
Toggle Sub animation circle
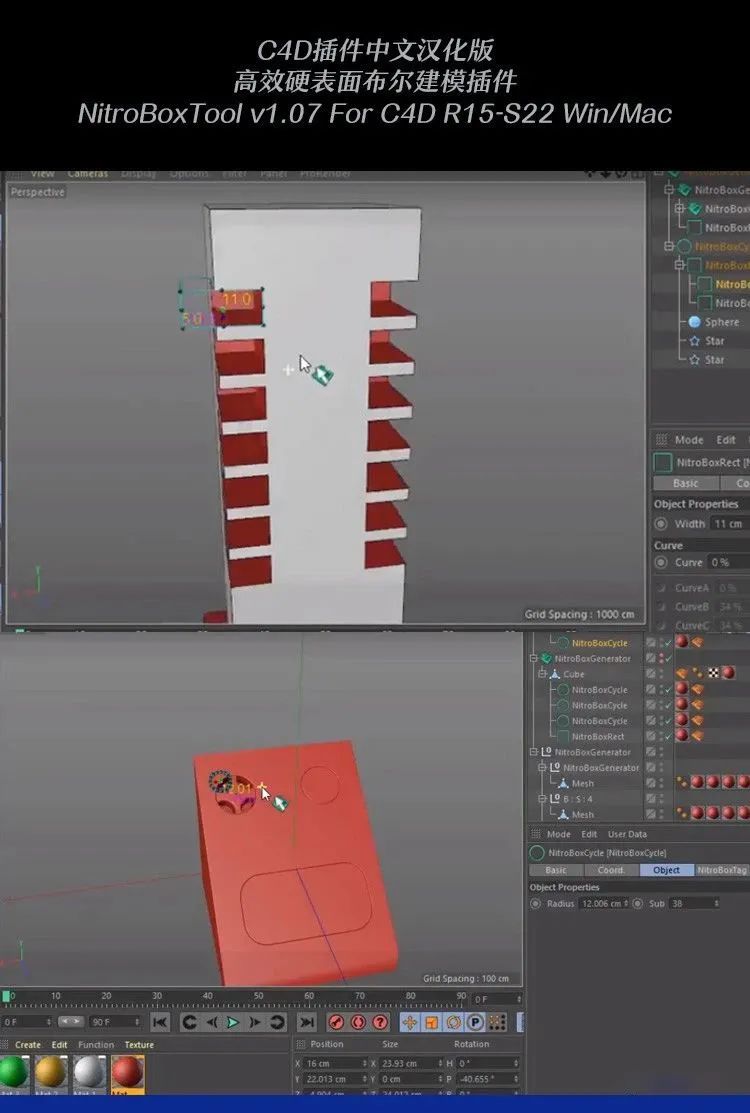point(637,904)
